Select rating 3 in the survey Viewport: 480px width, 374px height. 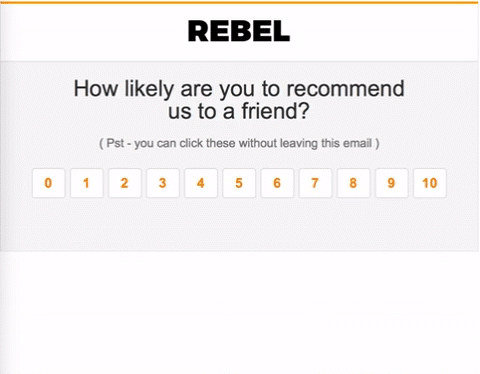(x=163, y=183)
